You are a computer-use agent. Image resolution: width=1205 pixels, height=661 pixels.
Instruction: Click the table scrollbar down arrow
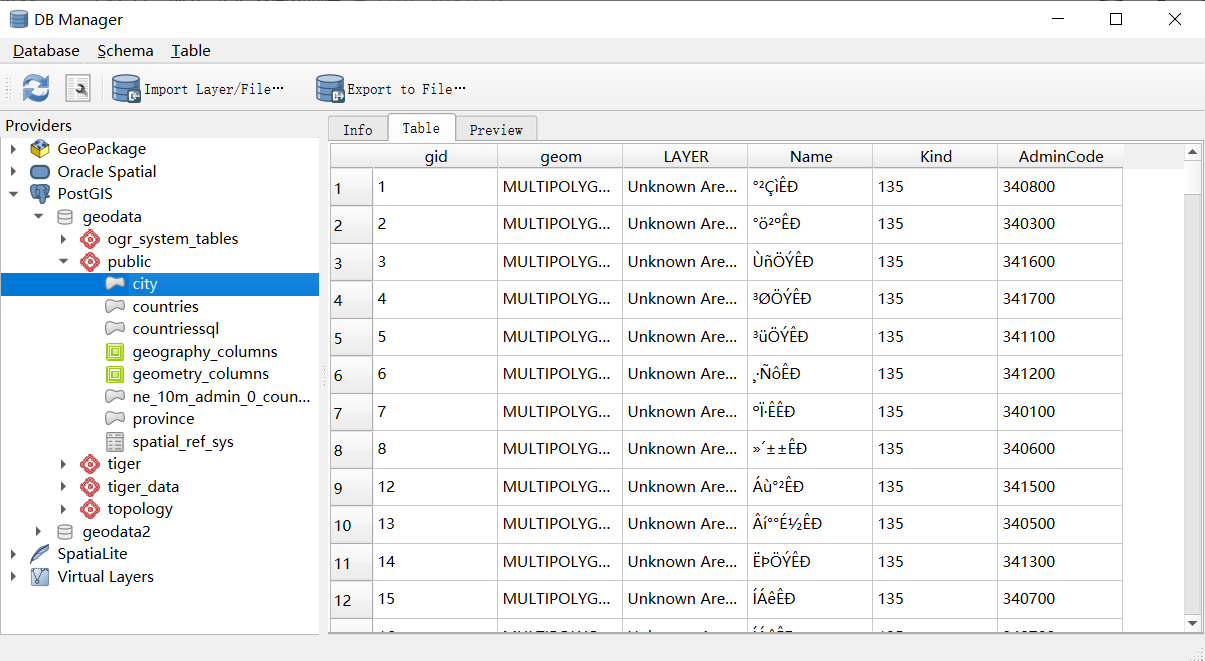tap(1193, 621)
